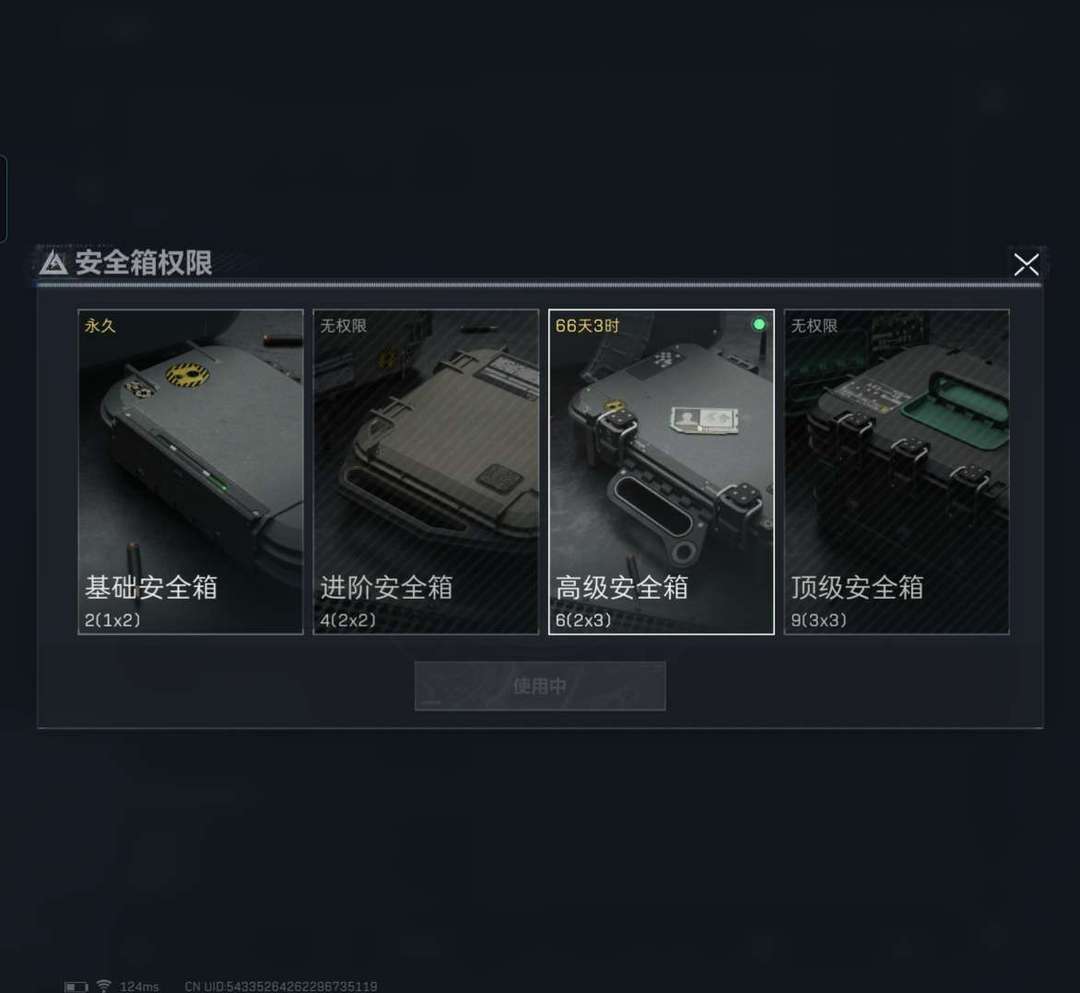Click the triangle logo beside 安全箱权限
The image size is (1080, 993).
click(53, 263)
